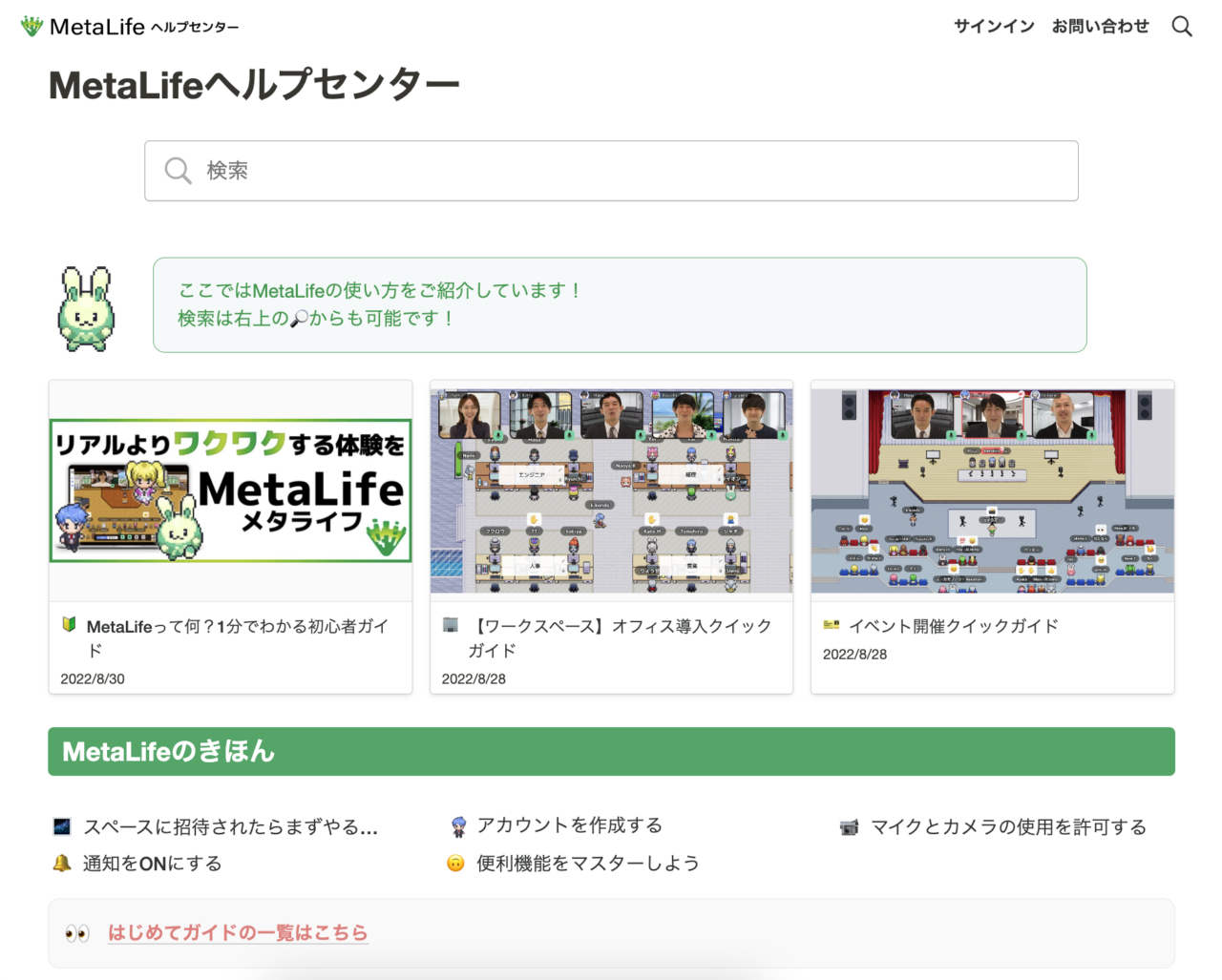This screenshot has height=980, width=1222.
Task: Select the イベント開催クイックガイド title
Action: [x=953, y=626]
